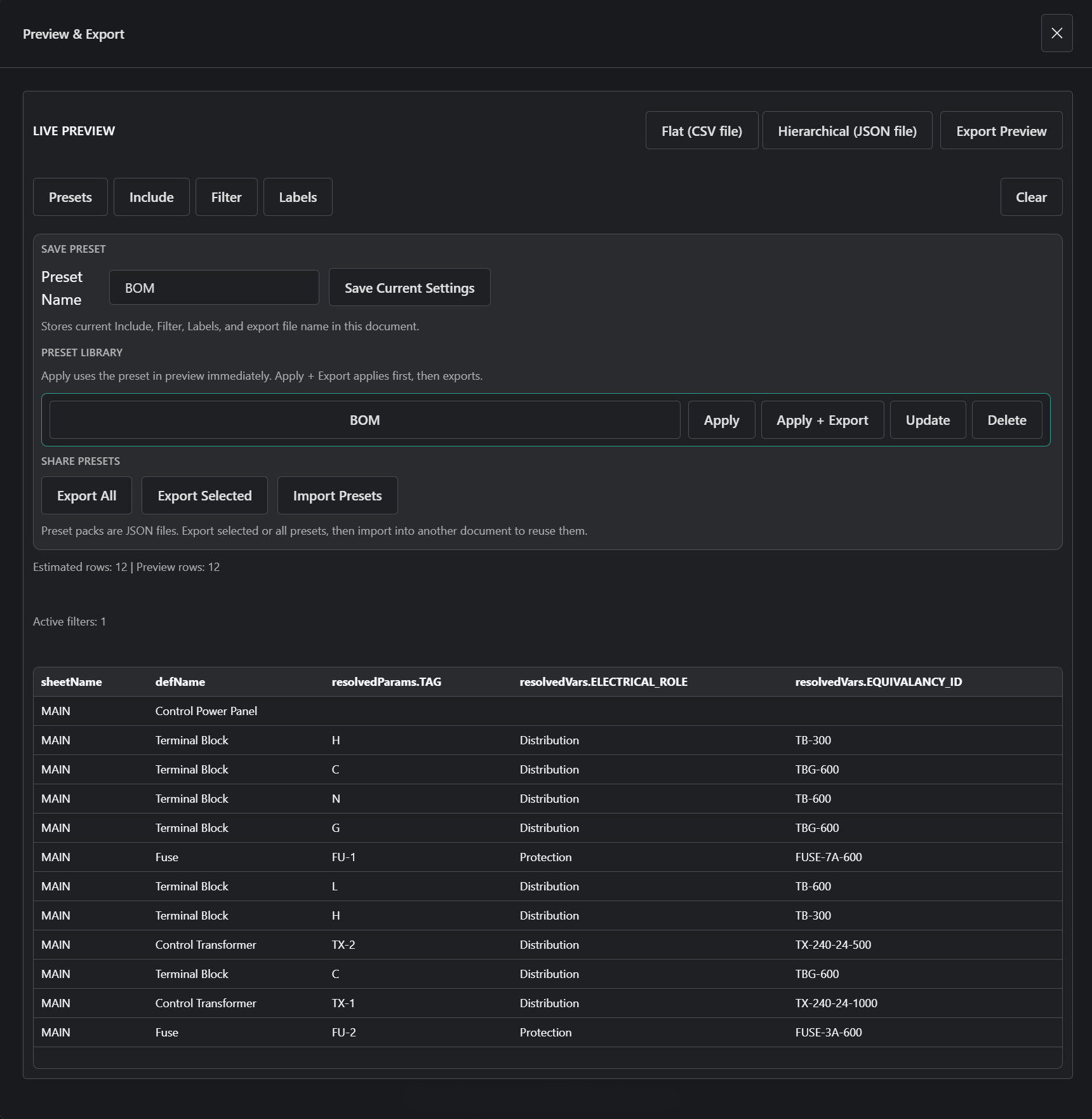
Task: Click the Active filters: 1 text
Action: (69, 621)
